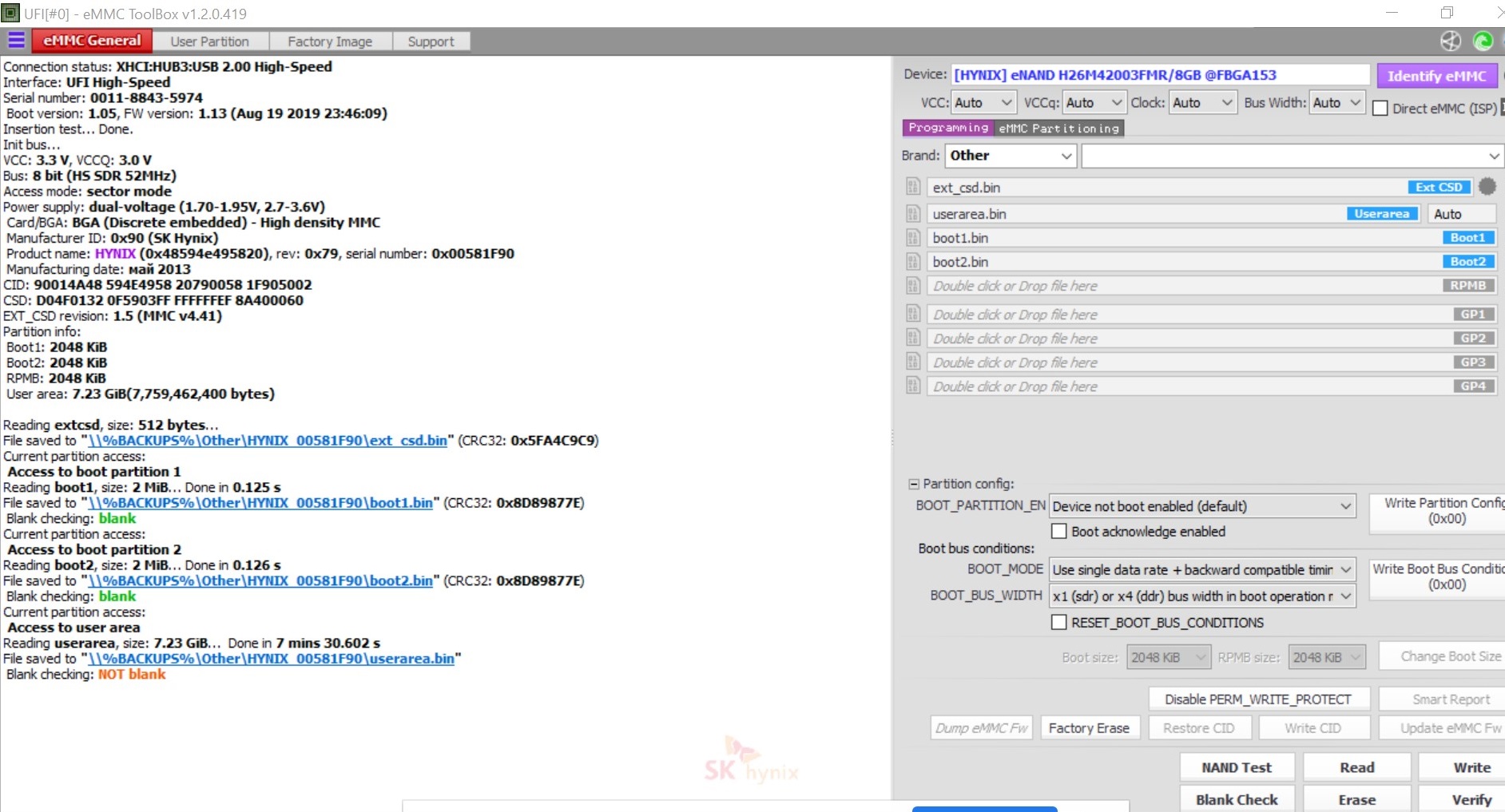Toggle Boot acknowledge enabled checkbox
Viewport: 1505px width, 812px height.
[1059, 531]
